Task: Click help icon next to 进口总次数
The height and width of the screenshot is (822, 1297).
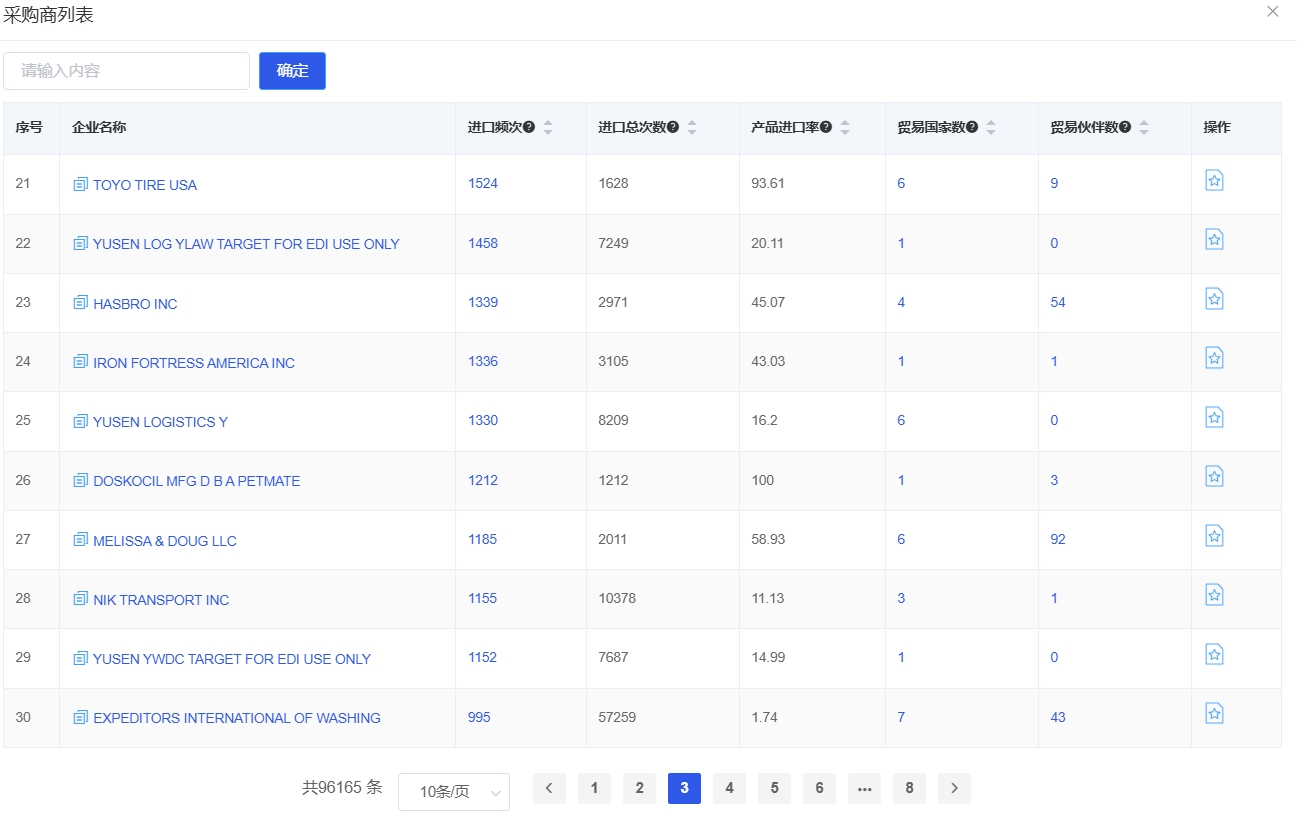Action: point(673,128)
